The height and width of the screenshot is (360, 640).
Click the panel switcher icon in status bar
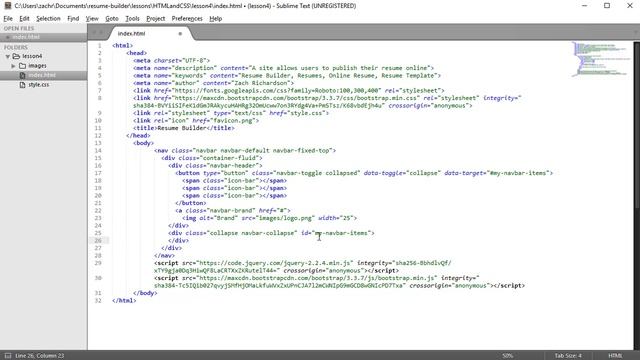[8, 356]
